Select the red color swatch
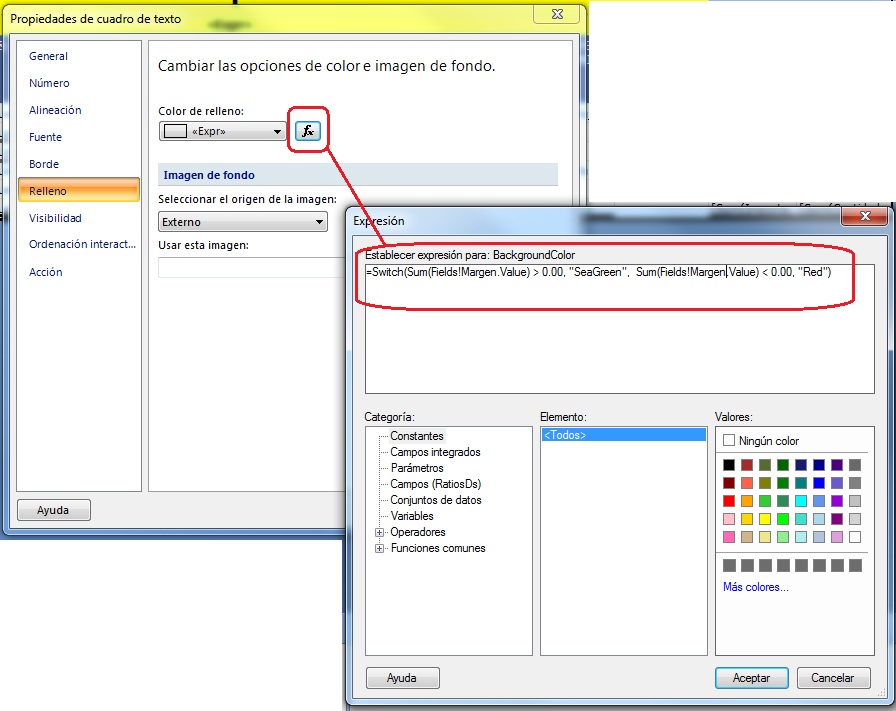Viewport: 896px width, 711px height. click(727, 500)
